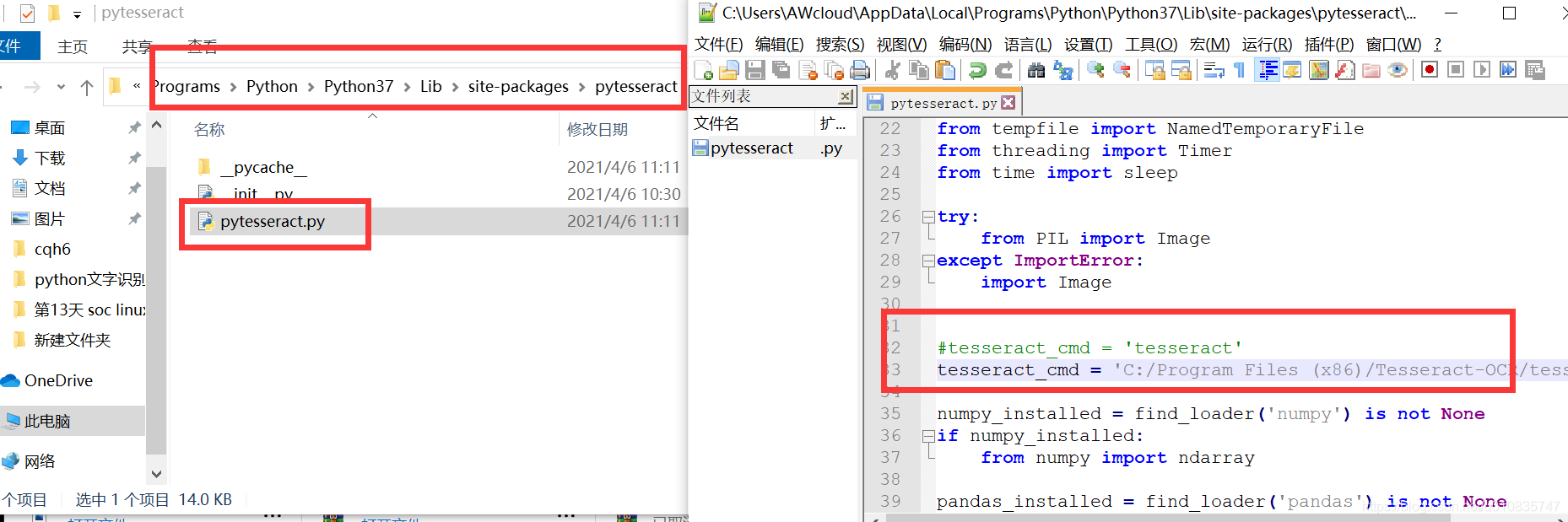Undo the last edit via green arrow
Viewport: 1568px width, 522px height.
point(977,70)
